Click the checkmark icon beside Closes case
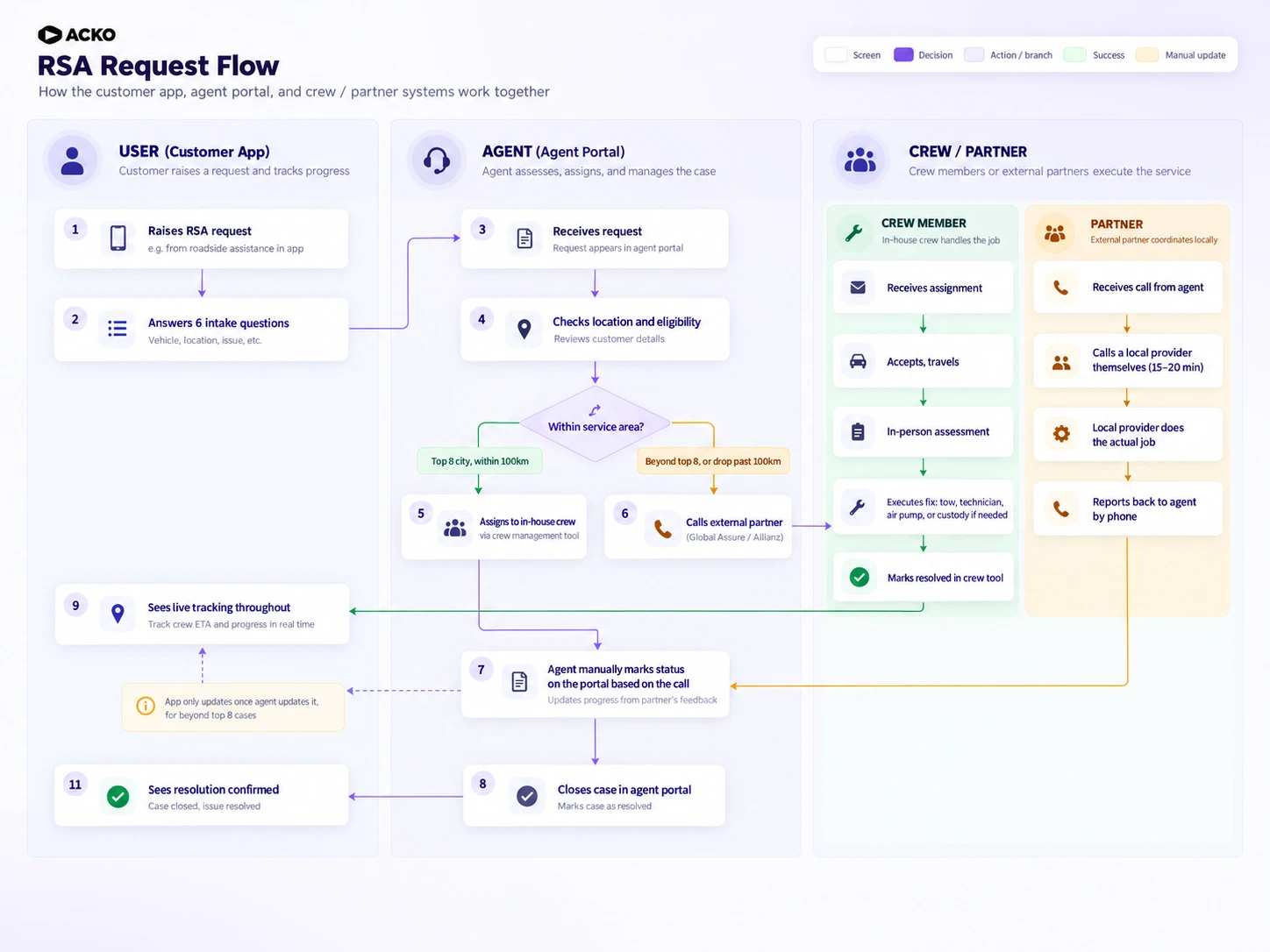 (x=527, y=796)
